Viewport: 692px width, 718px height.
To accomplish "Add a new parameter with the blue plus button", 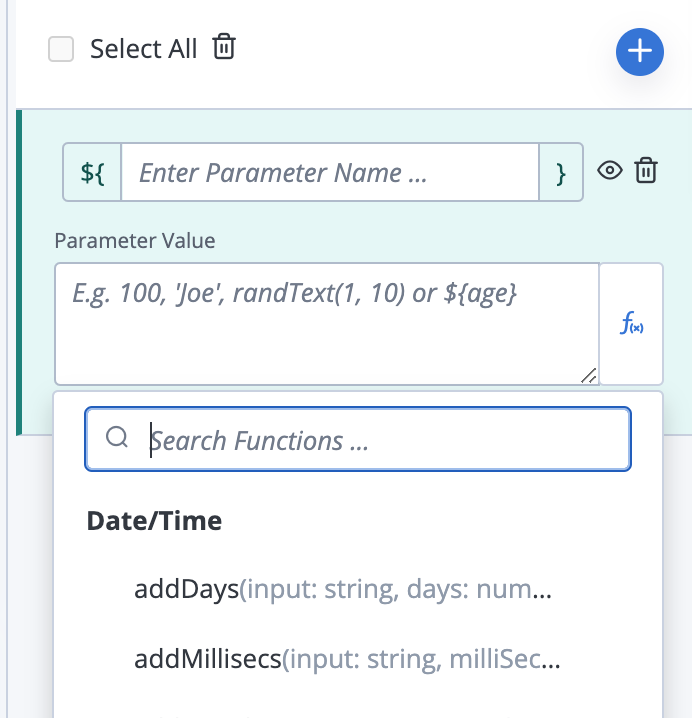I will [639, 52].
